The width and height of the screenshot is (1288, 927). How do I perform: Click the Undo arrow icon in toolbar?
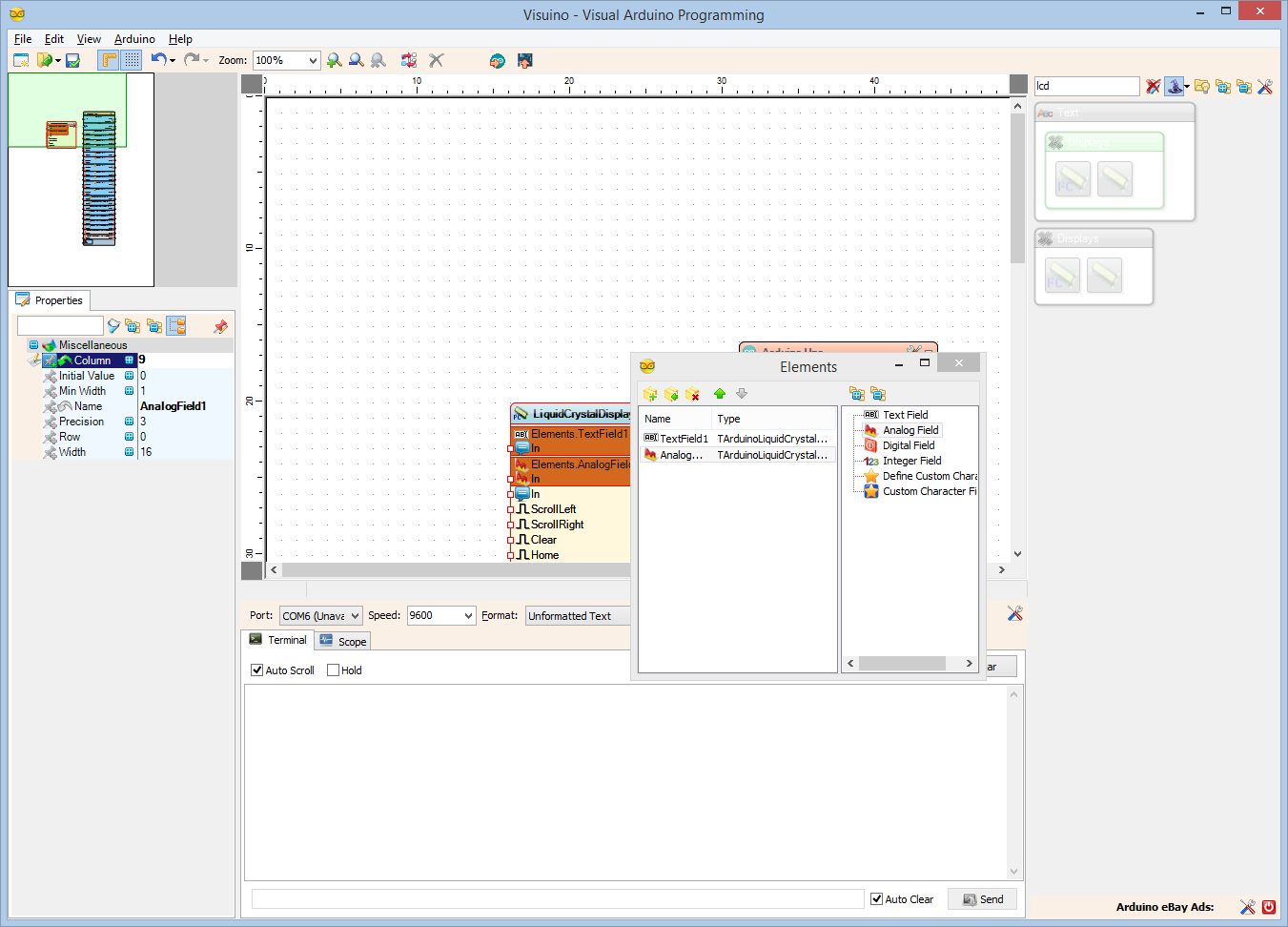point(158,60)
